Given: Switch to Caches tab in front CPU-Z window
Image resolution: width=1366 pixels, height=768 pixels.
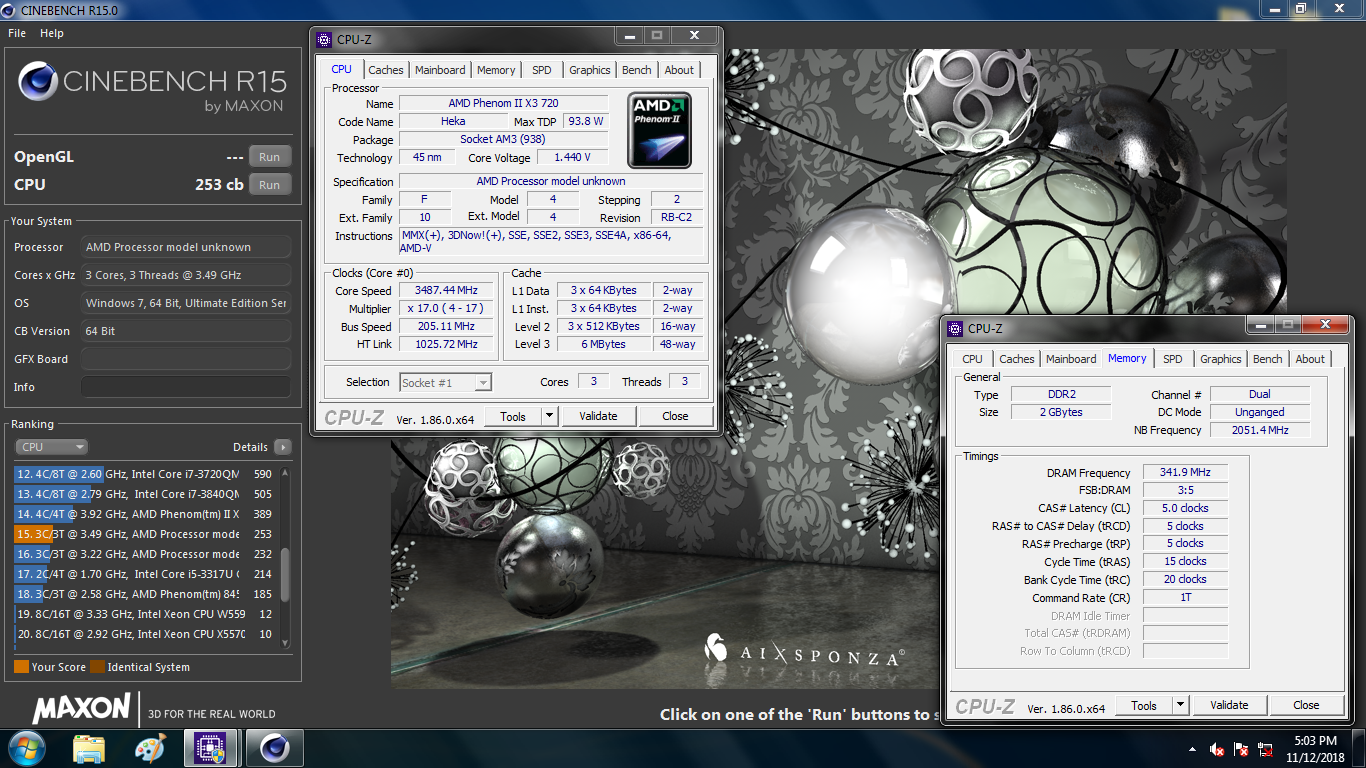Looking at the screenshot, I should (x=386, y=70).
